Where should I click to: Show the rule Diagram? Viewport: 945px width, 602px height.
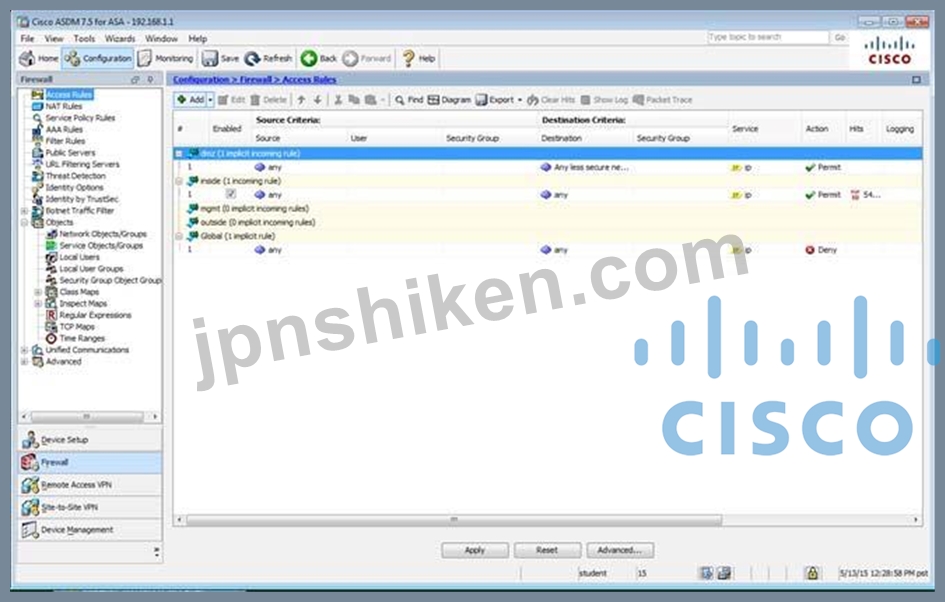pos(449,99)
